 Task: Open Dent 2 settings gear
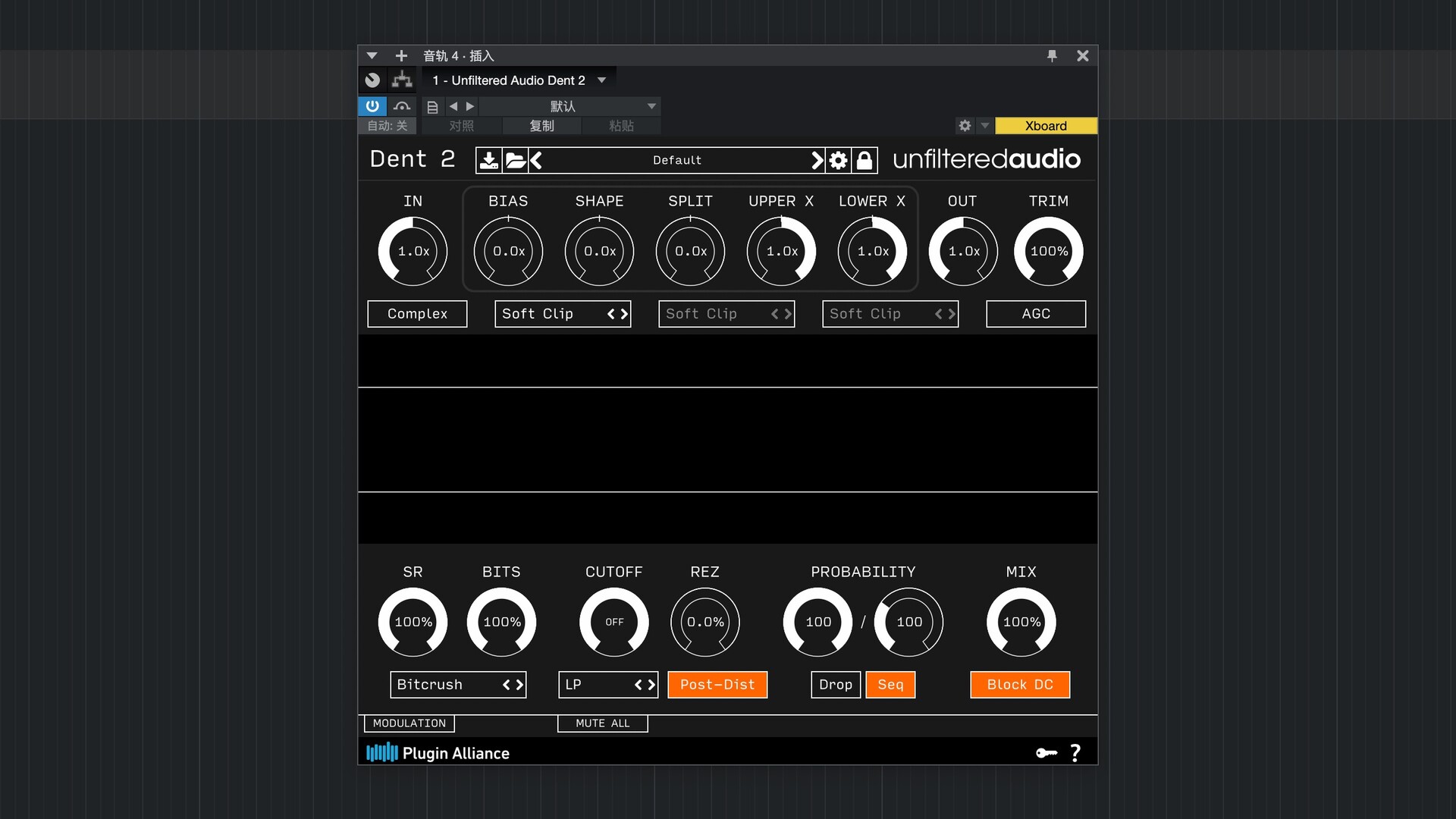coord(838,160)
